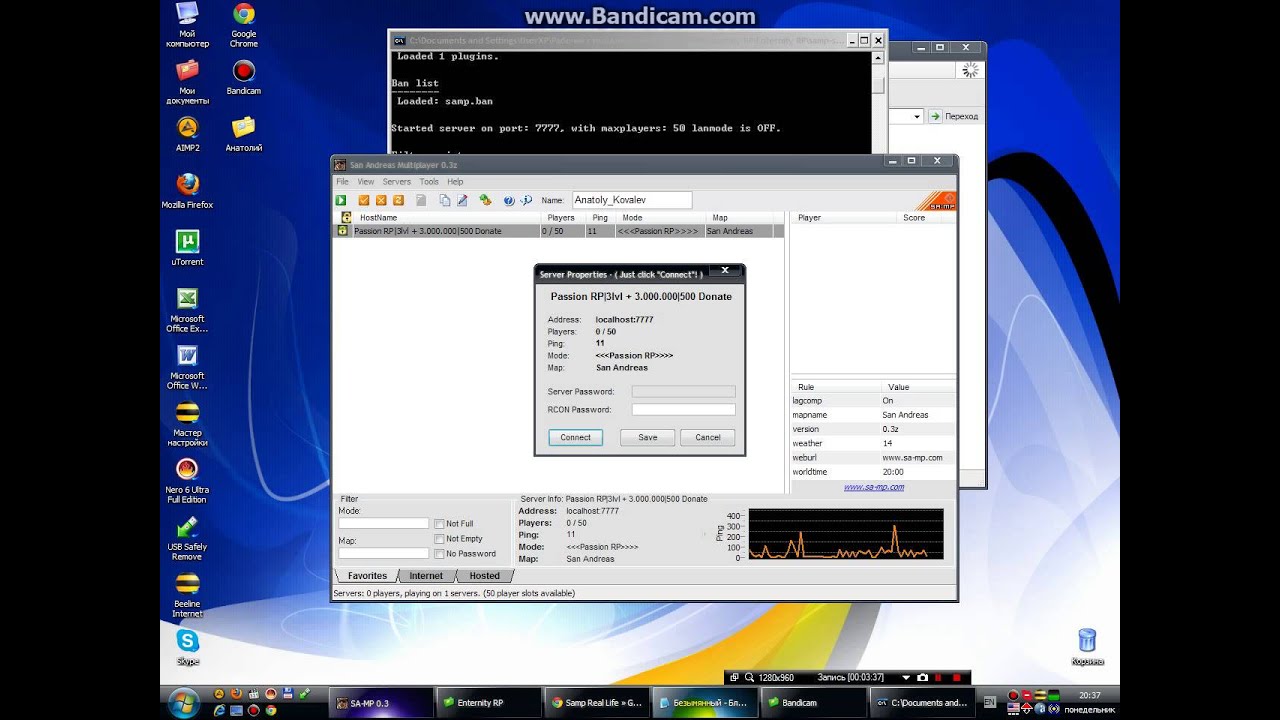Click Cancel in Server Properties dialog
This screenshot has width=1280, height=720.
(708, 437)
